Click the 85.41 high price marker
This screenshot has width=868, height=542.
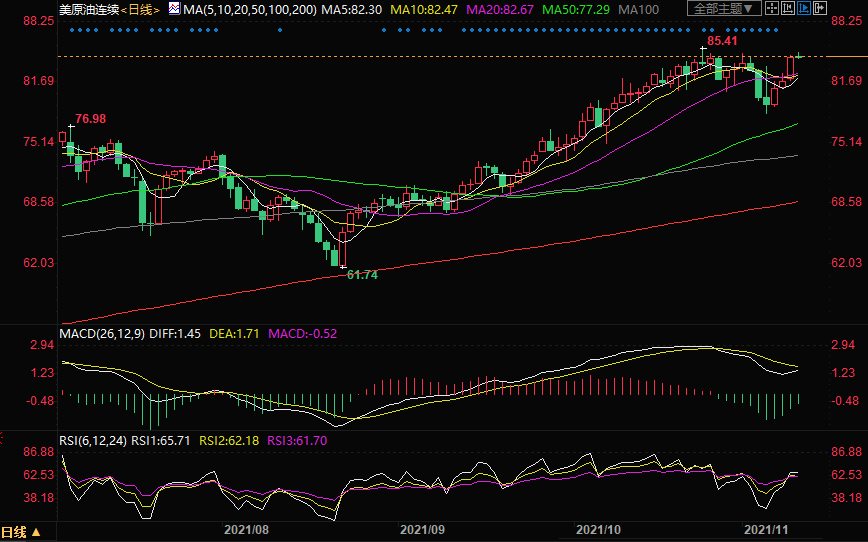click(x=722, y=41)
